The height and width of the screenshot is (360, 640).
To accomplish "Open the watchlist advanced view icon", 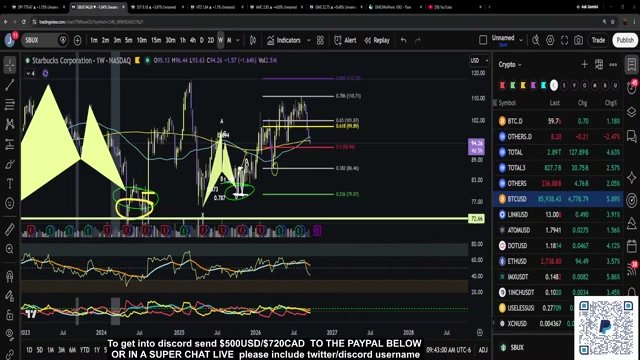I will pos(599,64).
